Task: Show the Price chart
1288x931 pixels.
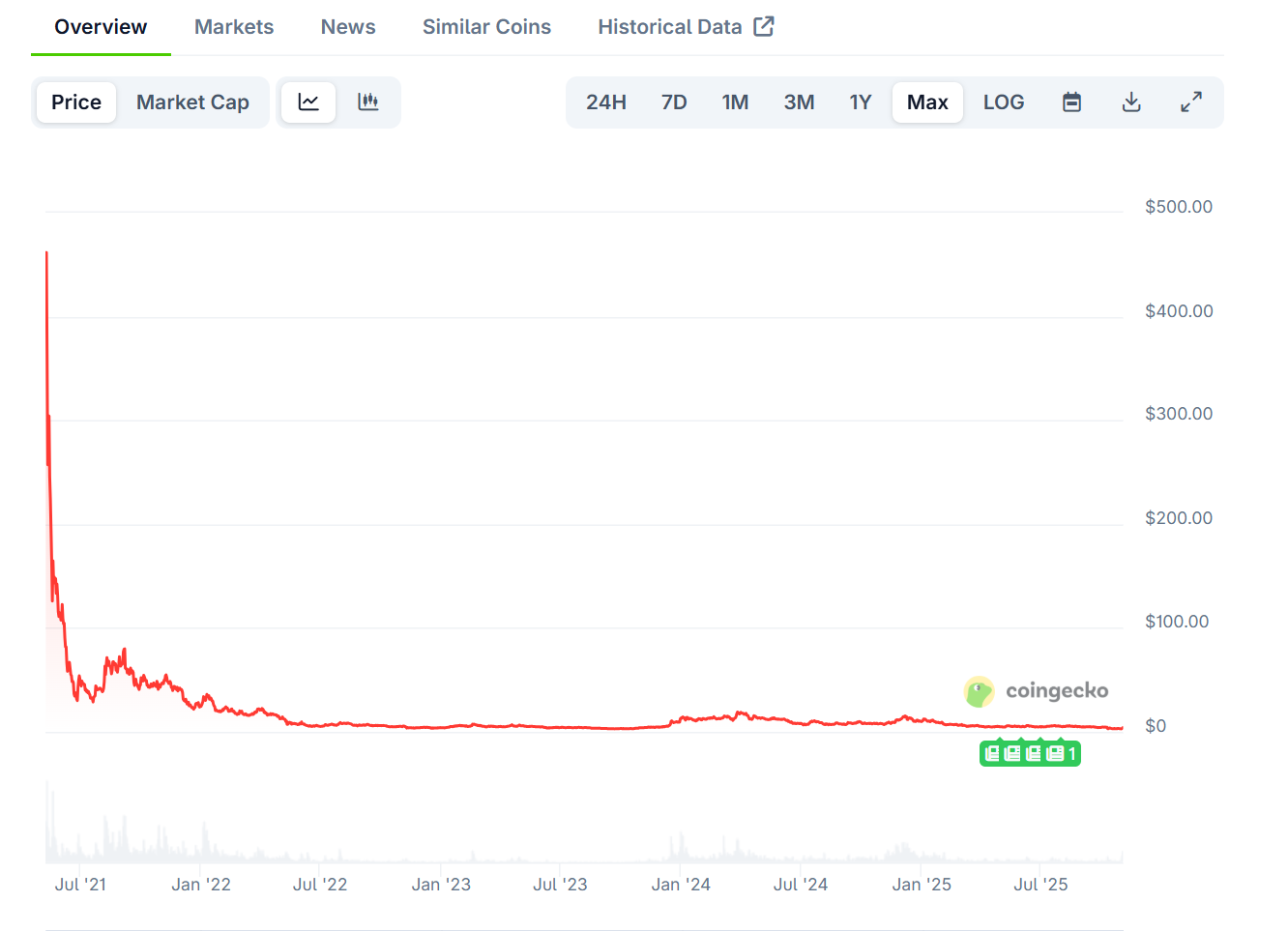Action: (76, 102)
